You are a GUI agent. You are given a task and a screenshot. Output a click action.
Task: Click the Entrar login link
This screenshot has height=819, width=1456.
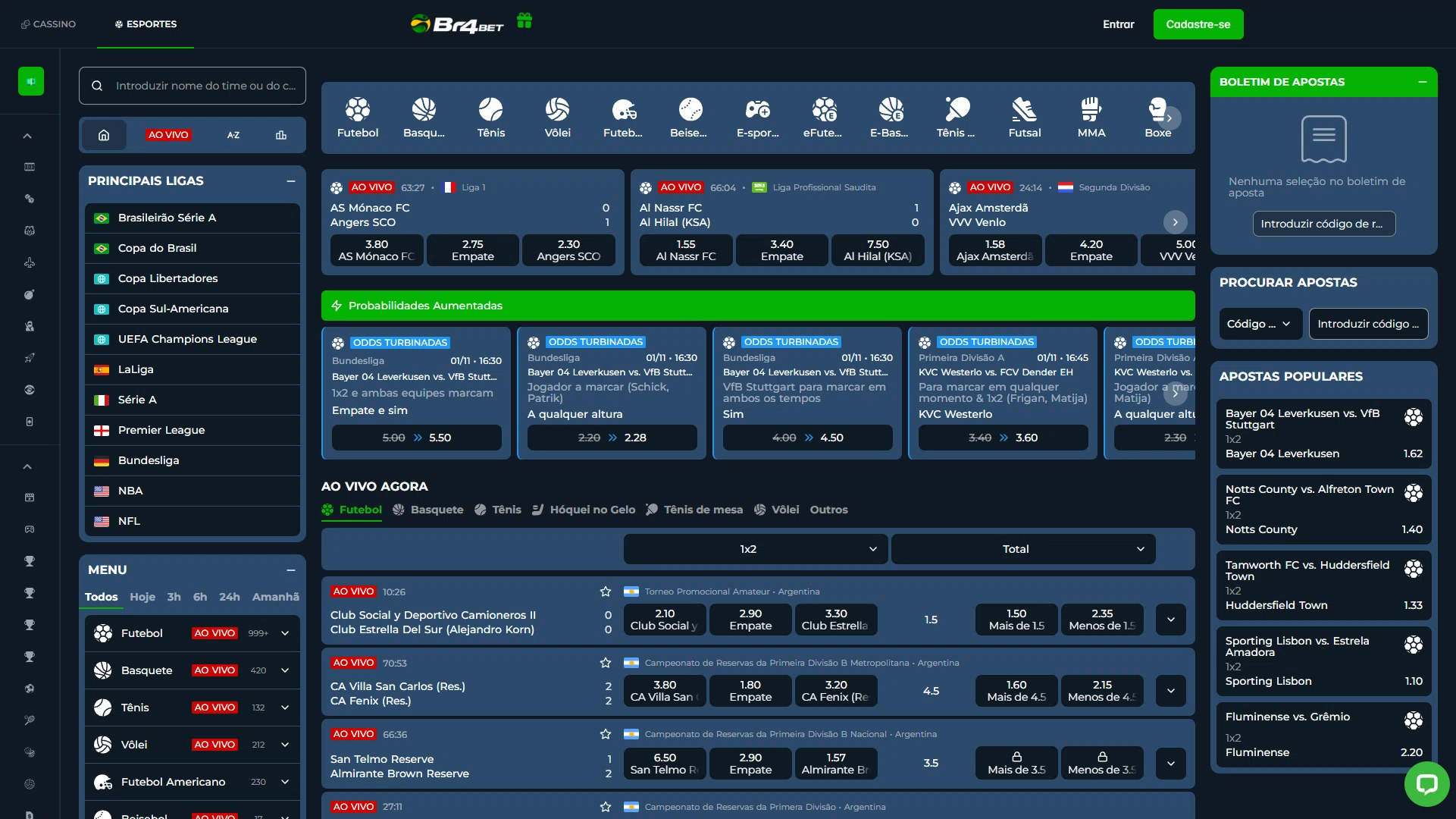pyautogui.click(x=1118, y=24)
